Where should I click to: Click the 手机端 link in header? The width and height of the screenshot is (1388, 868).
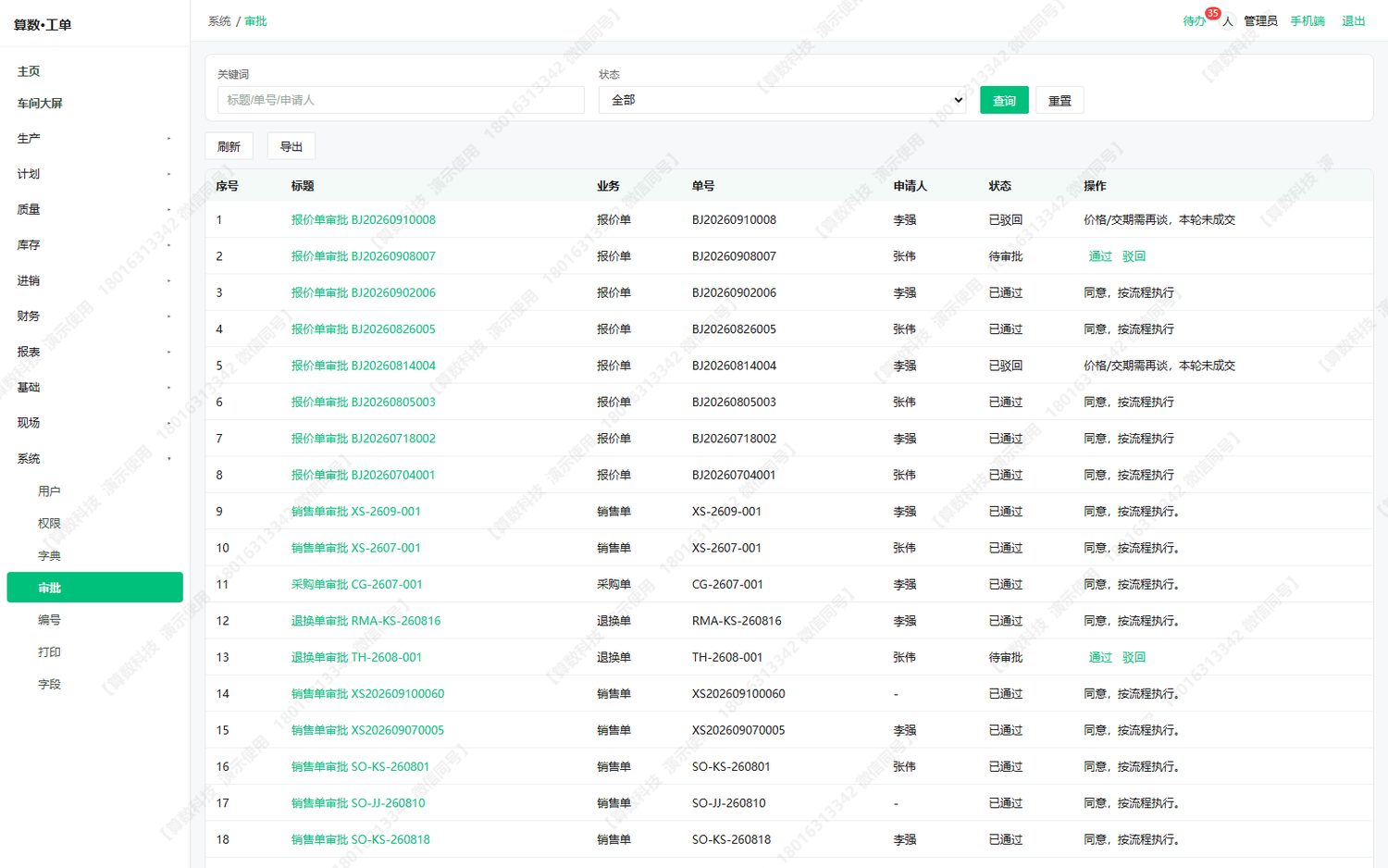pos(1307,21)
